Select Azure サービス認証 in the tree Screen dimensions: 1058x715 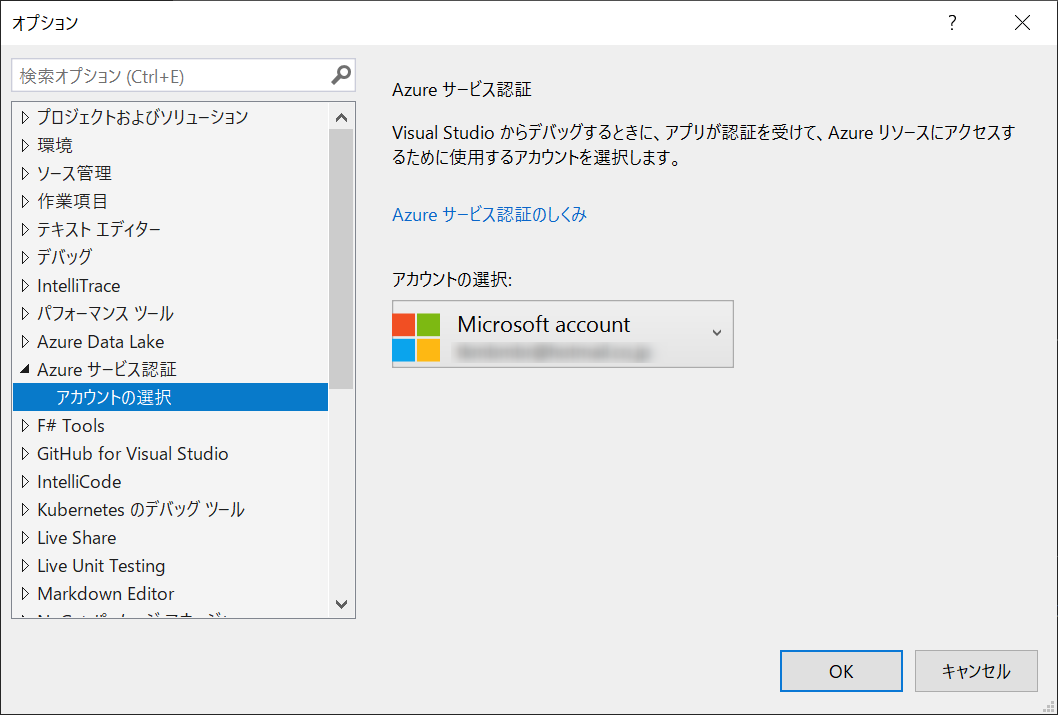coord(107,369)
